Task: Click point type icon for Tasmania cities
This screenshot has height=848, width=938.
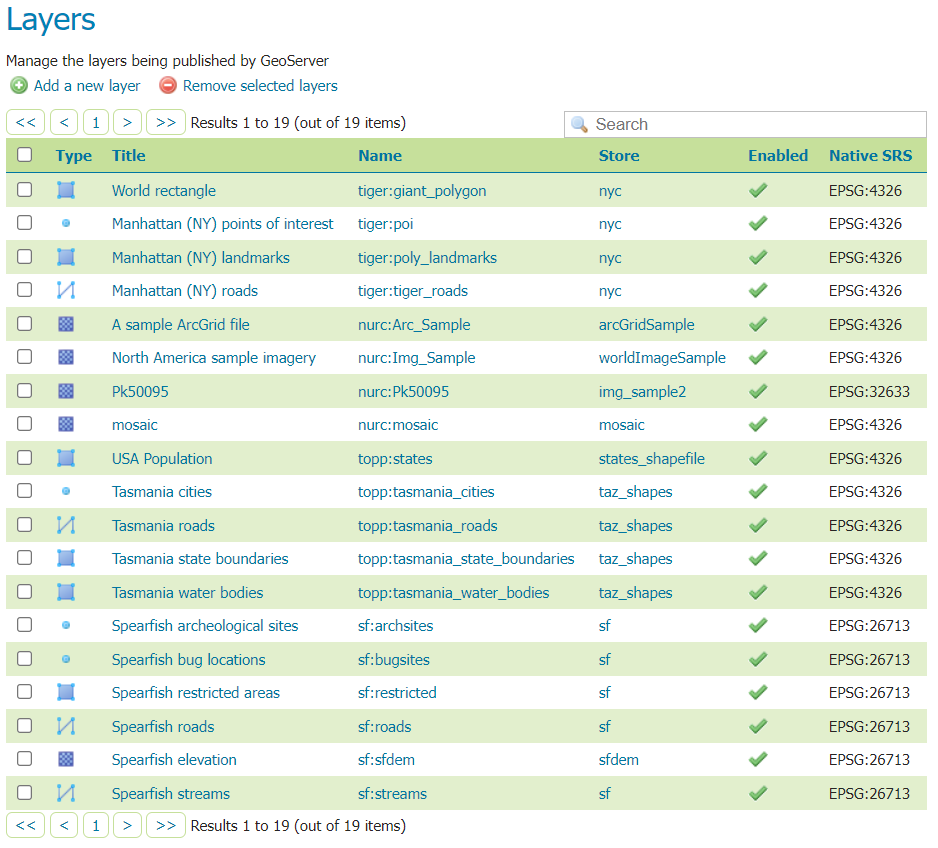Action: (66, 492)
